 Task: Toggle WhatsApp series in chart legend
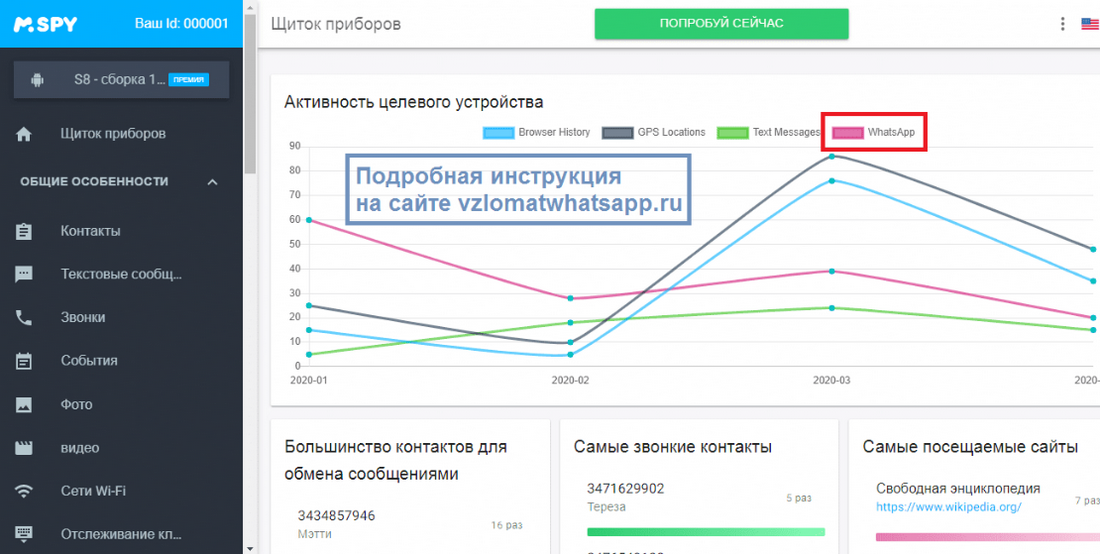873,132
